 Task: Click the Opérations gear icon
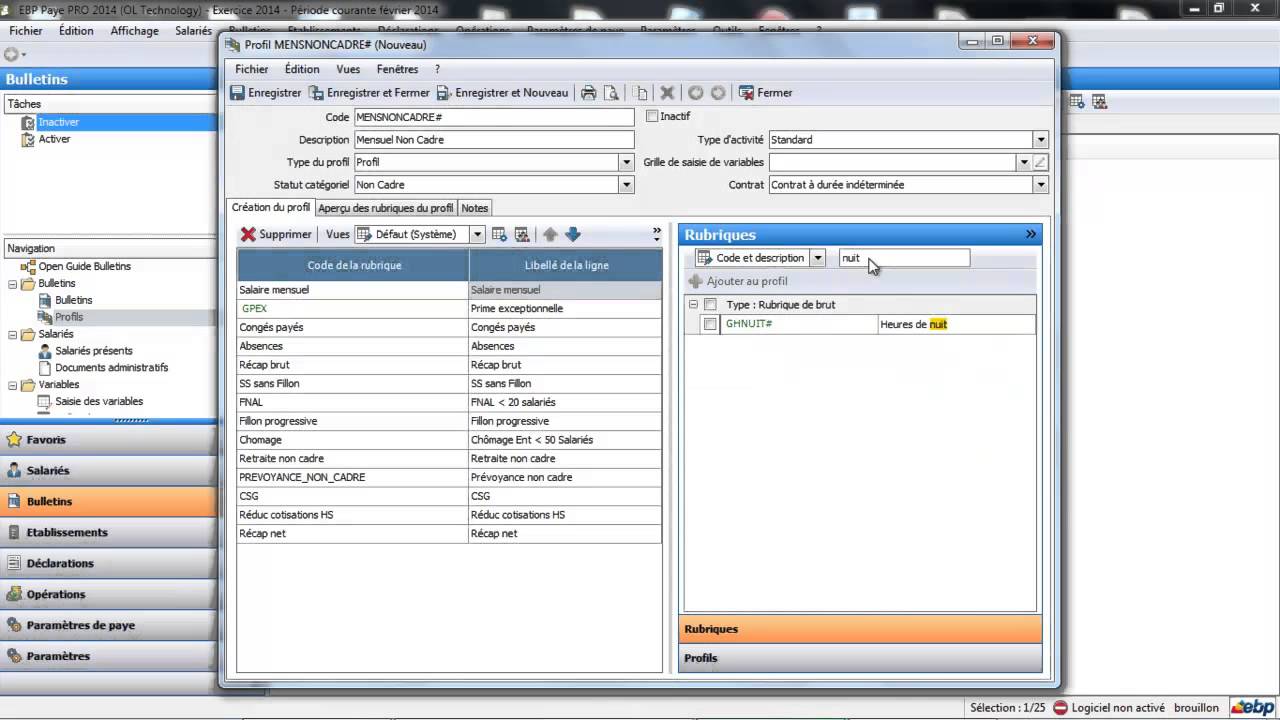click(x=13, y=594)
